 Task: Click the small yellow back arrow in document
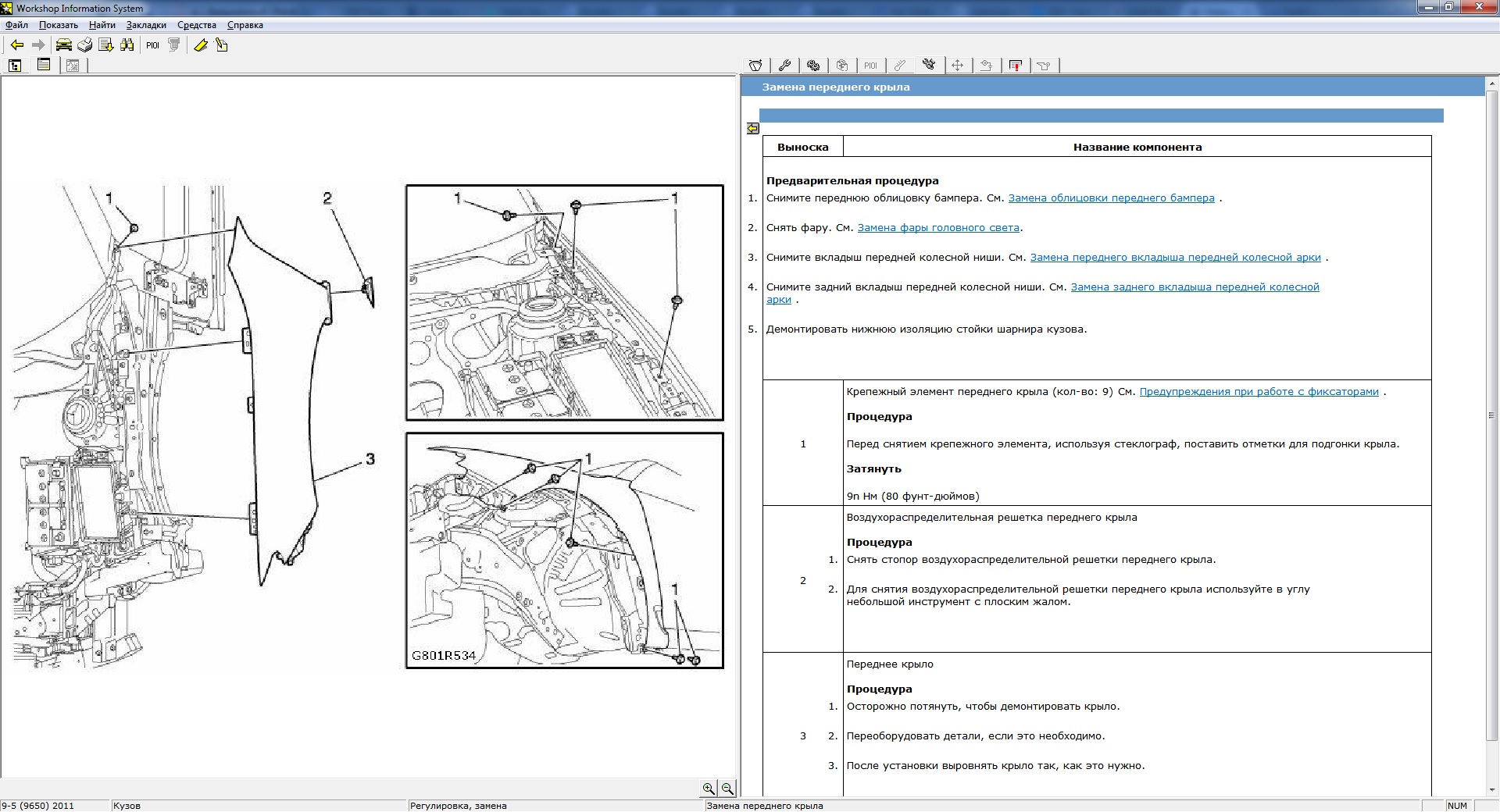753,129
